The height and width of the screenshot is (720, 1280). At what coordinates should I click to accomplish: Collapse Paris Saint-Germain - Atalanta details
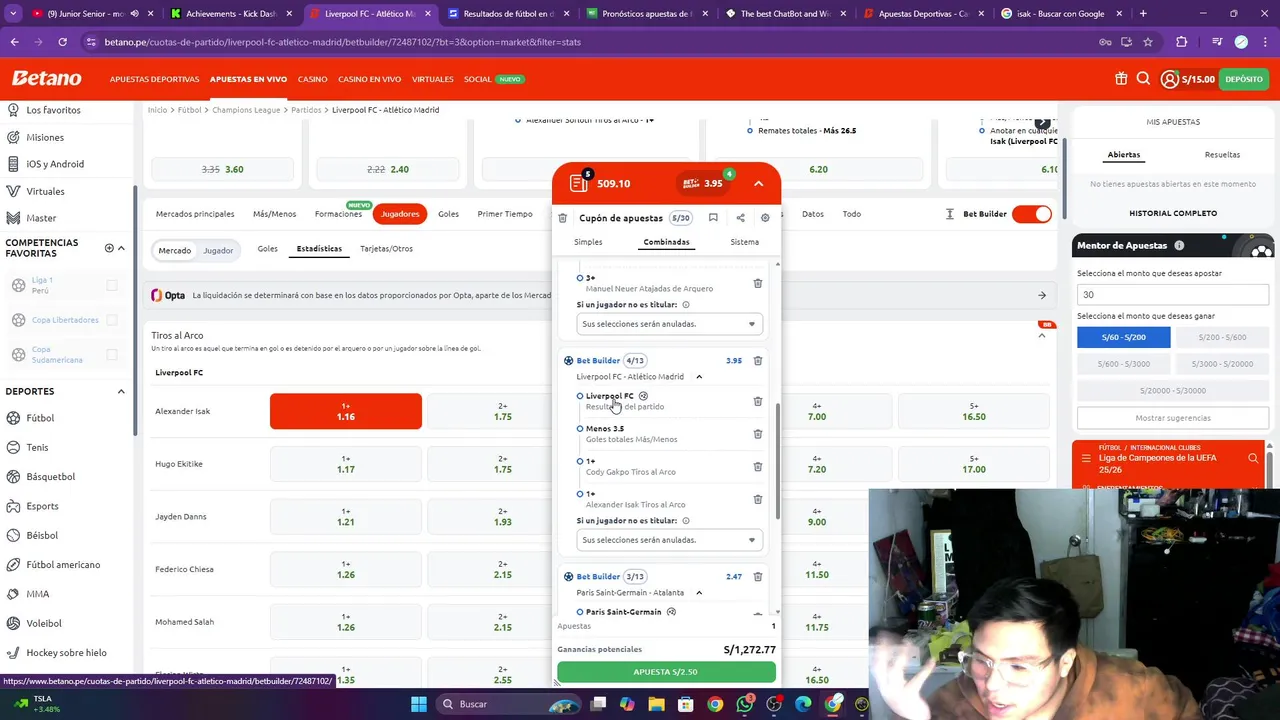coord(699,593)
